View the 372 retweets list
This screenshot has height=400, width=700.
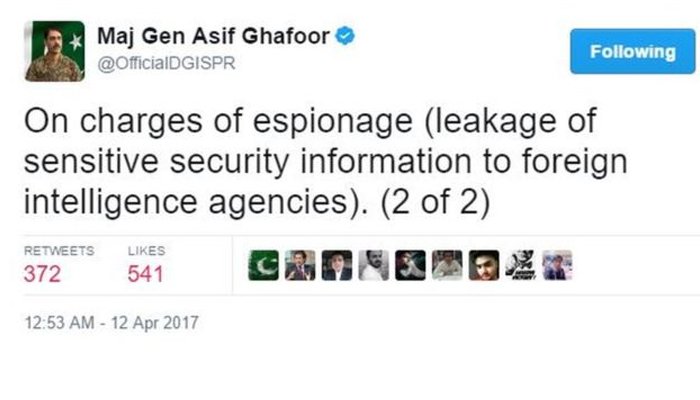coord(41,273)
